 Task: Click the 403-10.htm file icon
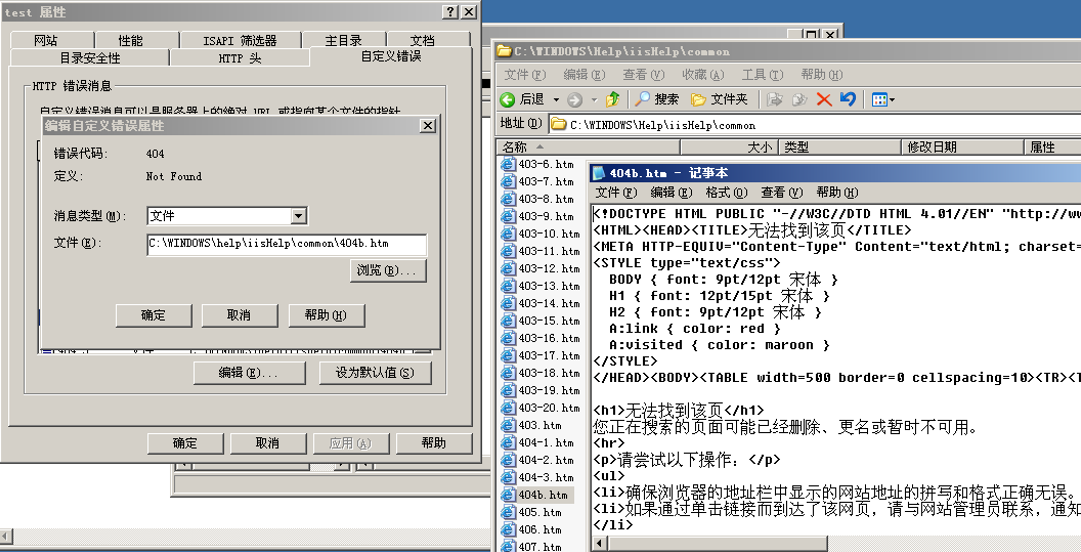(508, 234)
